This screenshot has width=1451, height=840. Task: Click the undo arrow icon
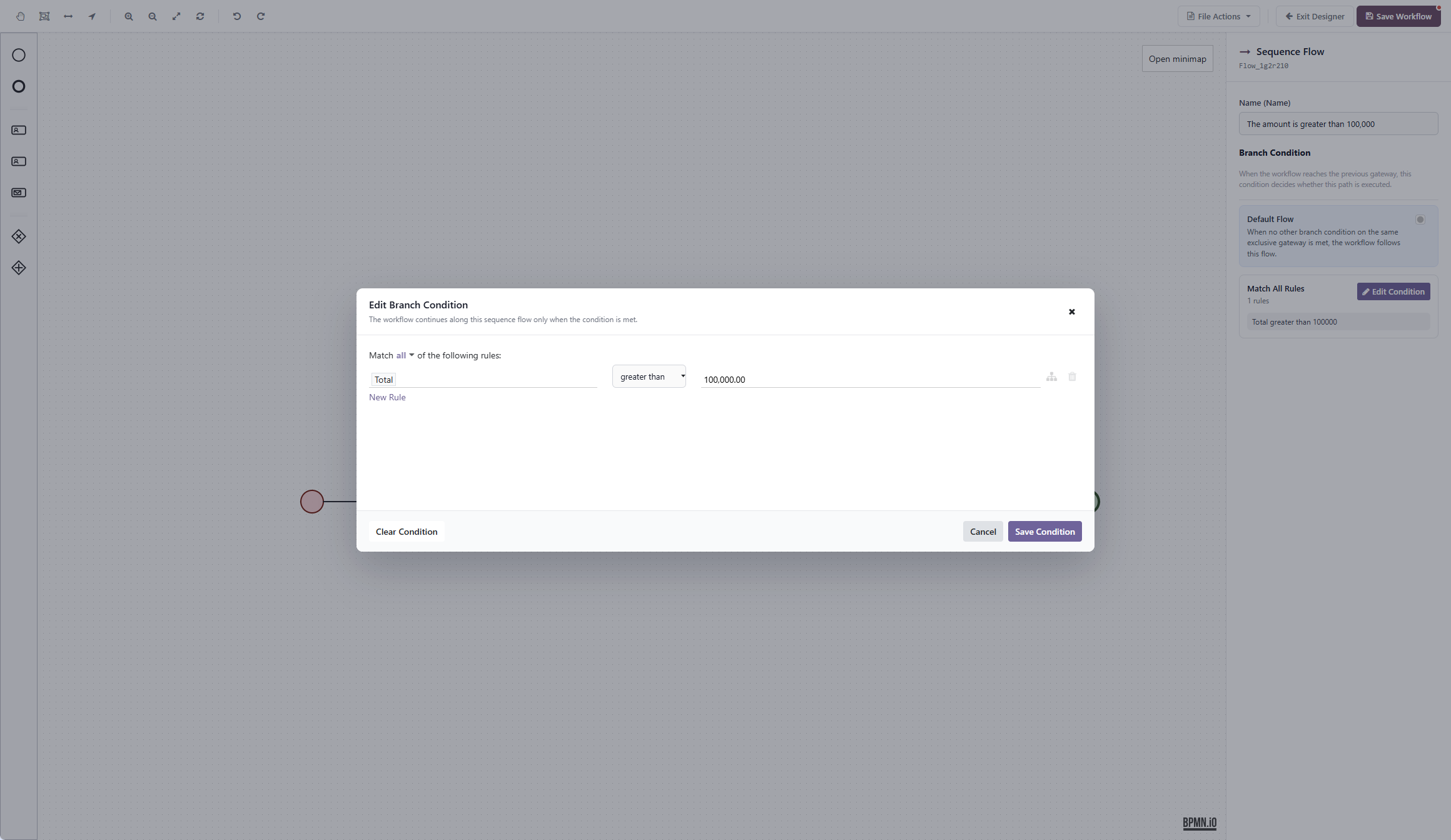(237, 16)
